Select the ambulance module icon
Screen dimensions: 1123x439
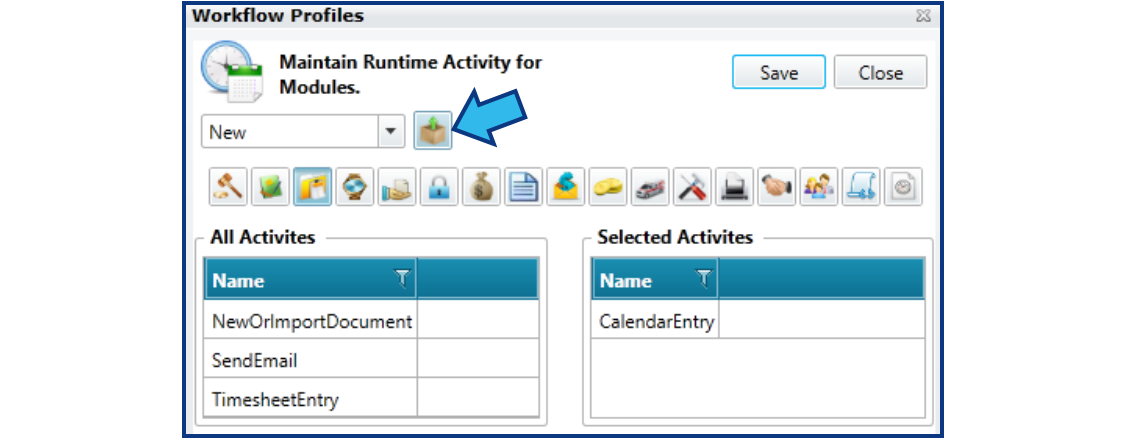coord(650,187)
